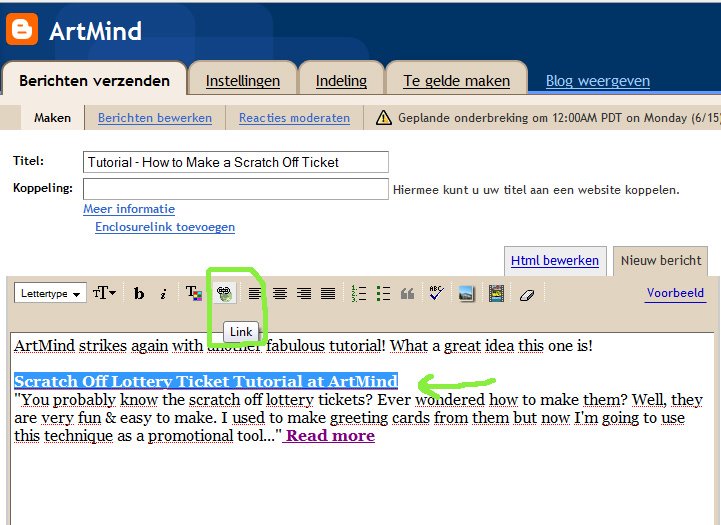The height and width of the screenshot is (525, 721).
Task: Click the Geplande onderbreking notice text
Action: [559, 118]
